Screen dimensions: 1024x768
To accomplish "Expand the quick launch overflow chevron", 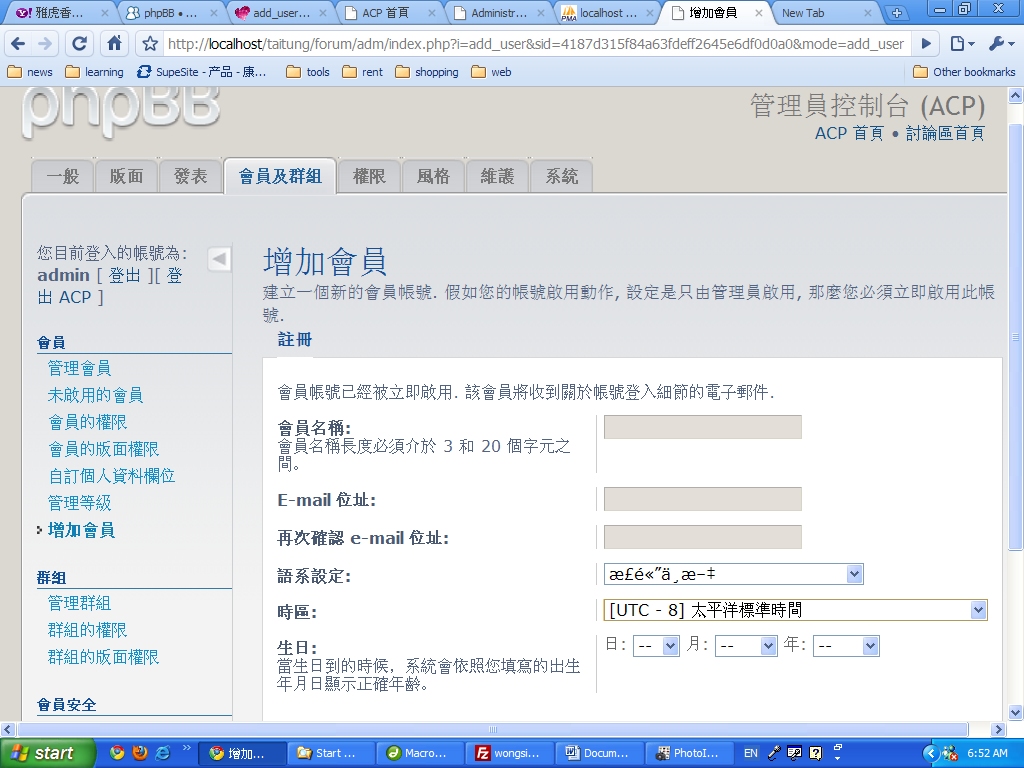I will click(186, 748).
